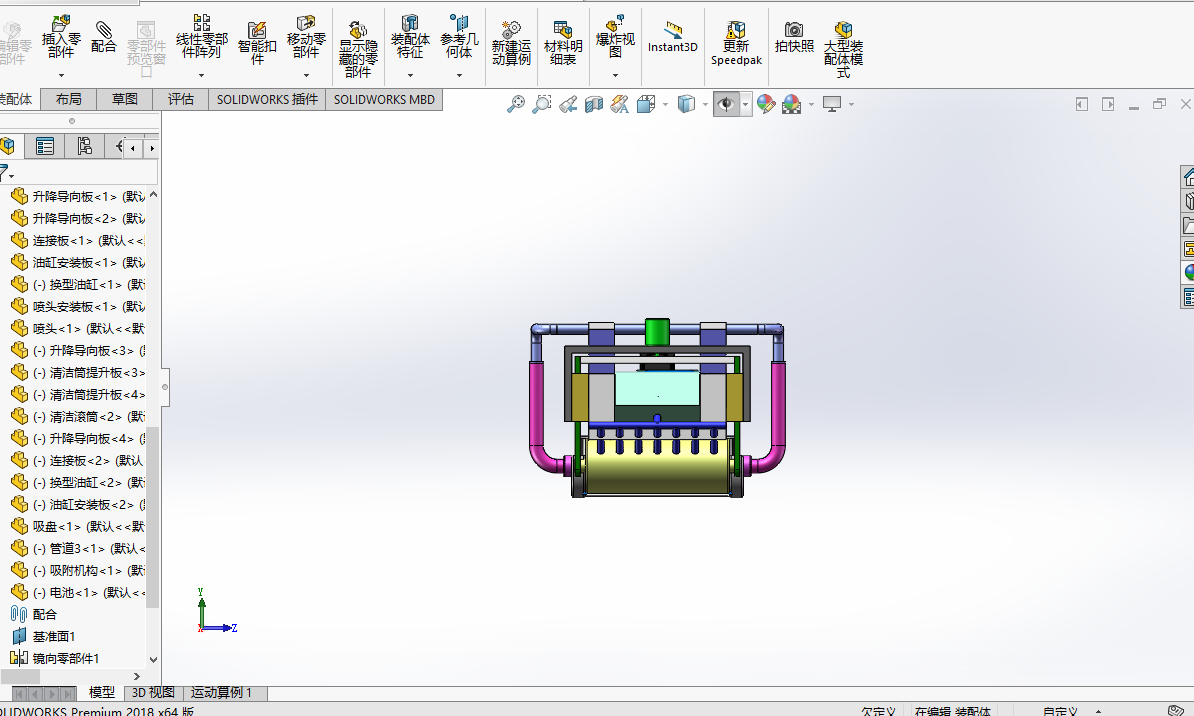Click the Insert Components (插入零部件) tool
Screen dimensions: 1194x716
(61, 37)
